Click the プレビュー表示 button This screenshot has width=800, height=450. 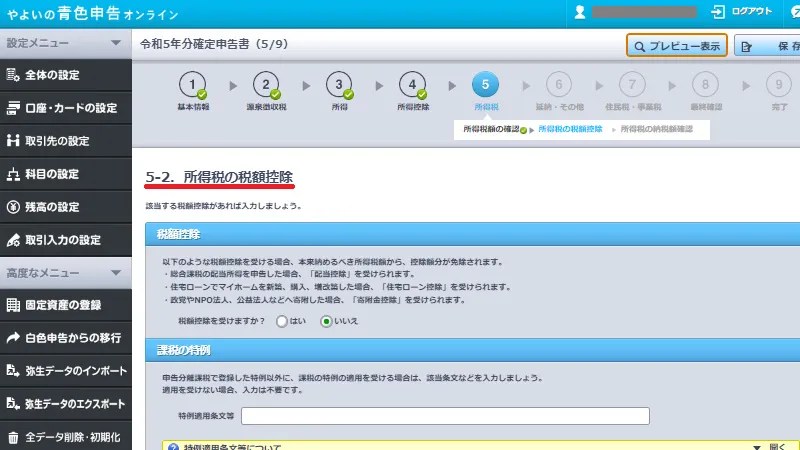pyautogui.click(x=677, y=45)
